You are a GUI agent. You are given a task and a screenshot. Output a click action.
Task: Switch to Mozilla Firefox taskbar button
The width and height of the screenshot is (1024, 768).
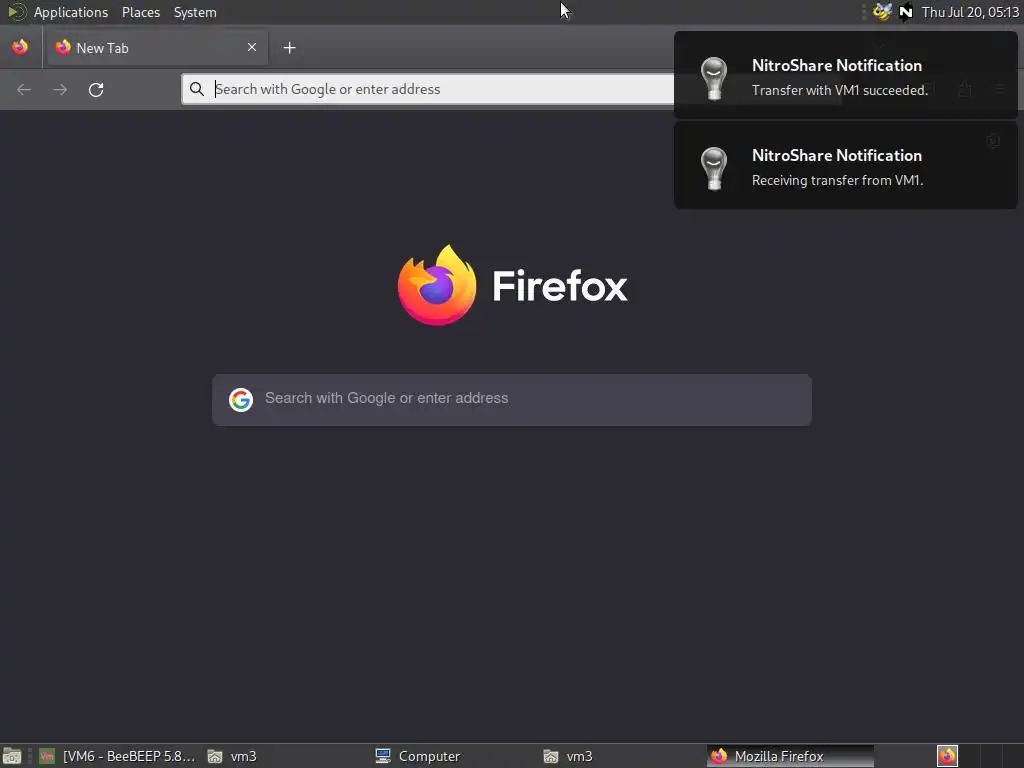point(790,756)
